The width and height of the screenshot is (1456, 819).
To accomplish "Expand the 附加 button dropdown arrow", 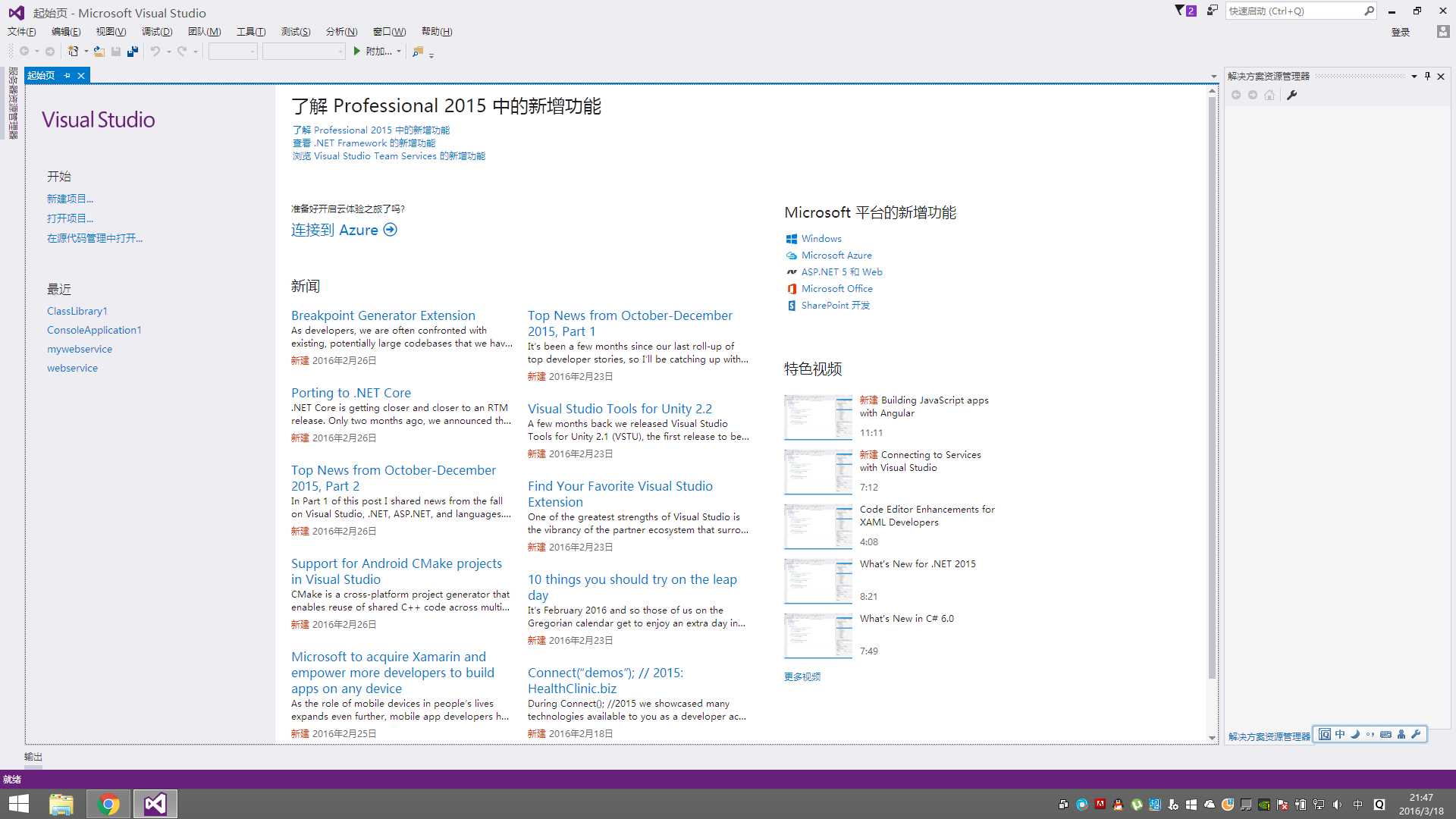I will tap(399, 52).
